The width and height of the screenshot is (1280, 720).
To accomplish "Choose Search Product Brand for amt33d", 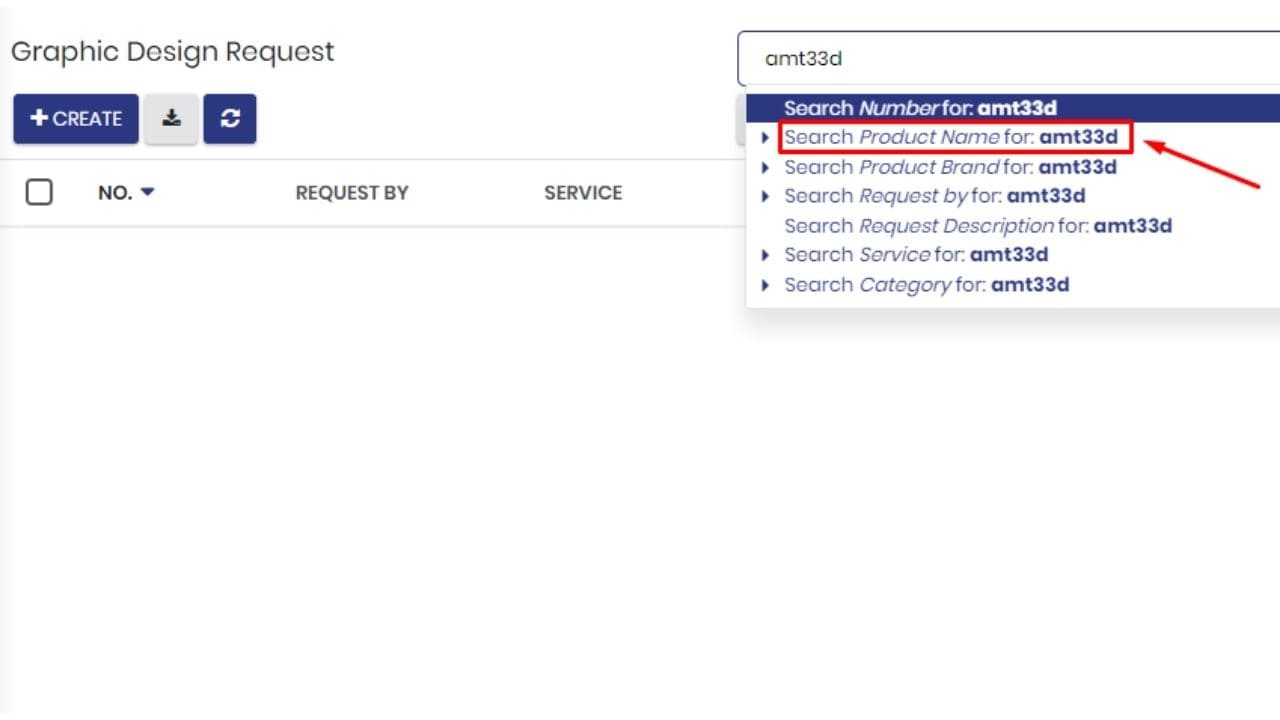I will click(x=950, y=167).
